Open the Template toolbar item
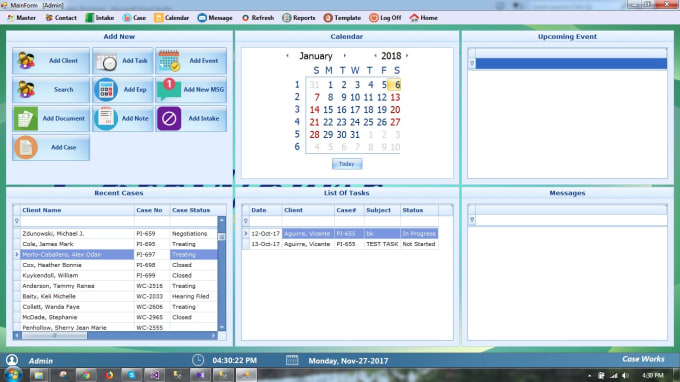Image resolution: width=680 pixels, height=382 pixels. click(x=342, y=18)
